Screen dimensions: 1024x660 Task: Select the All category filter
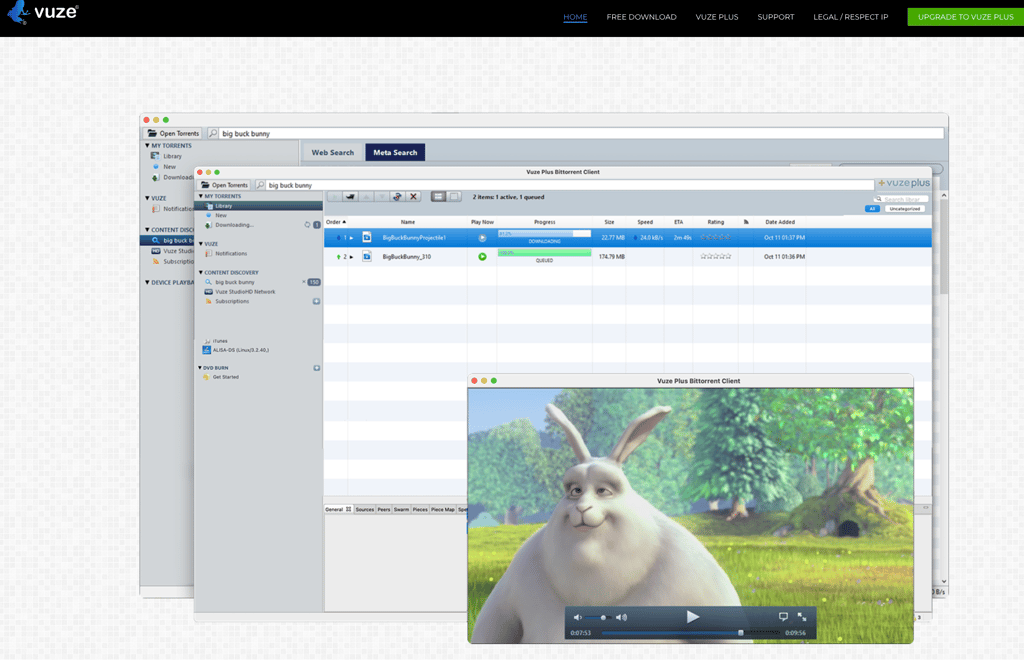872,209
